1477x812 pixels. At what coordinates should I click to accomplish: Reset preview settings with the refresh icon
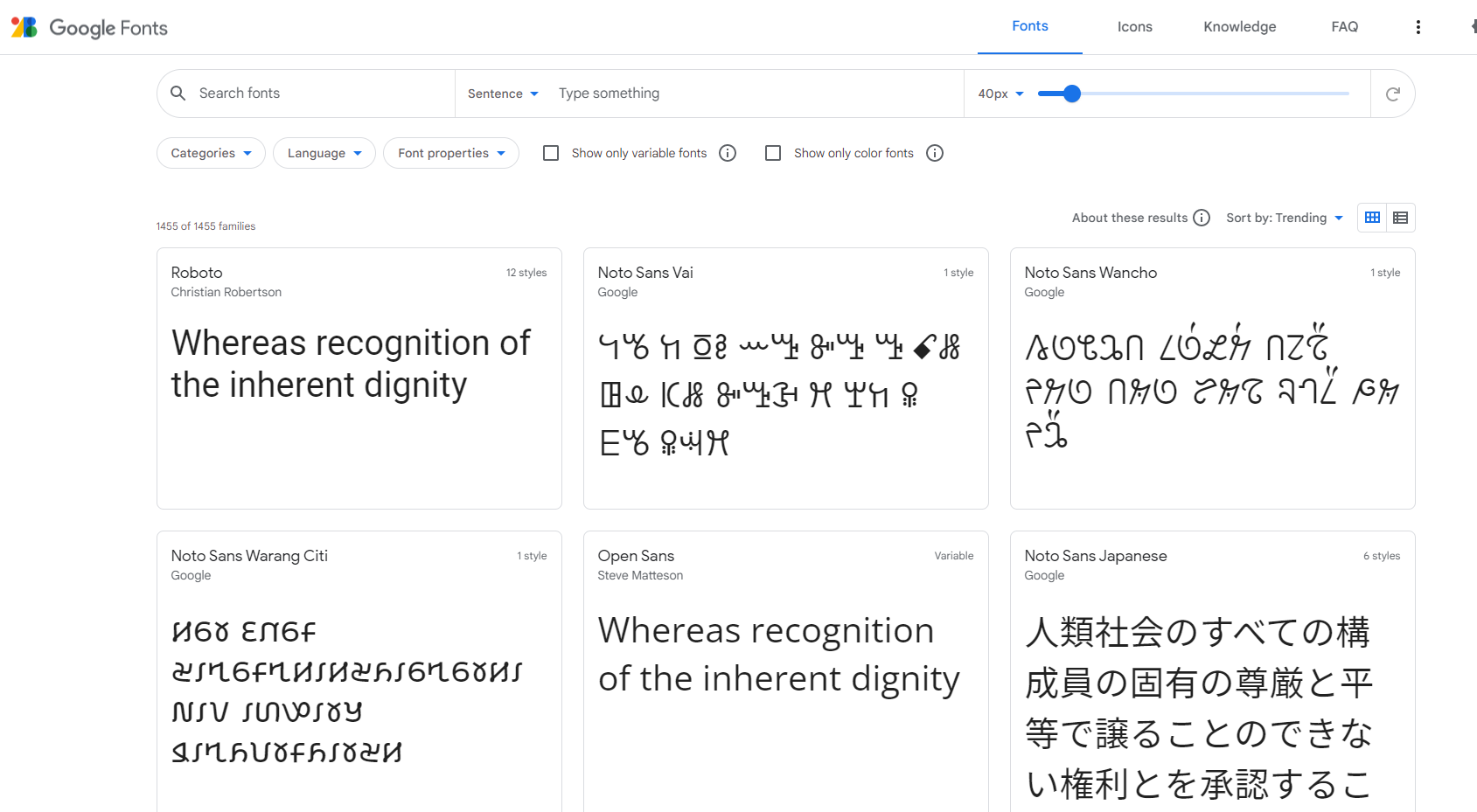pyautogui.click(x=1392, y=94)
